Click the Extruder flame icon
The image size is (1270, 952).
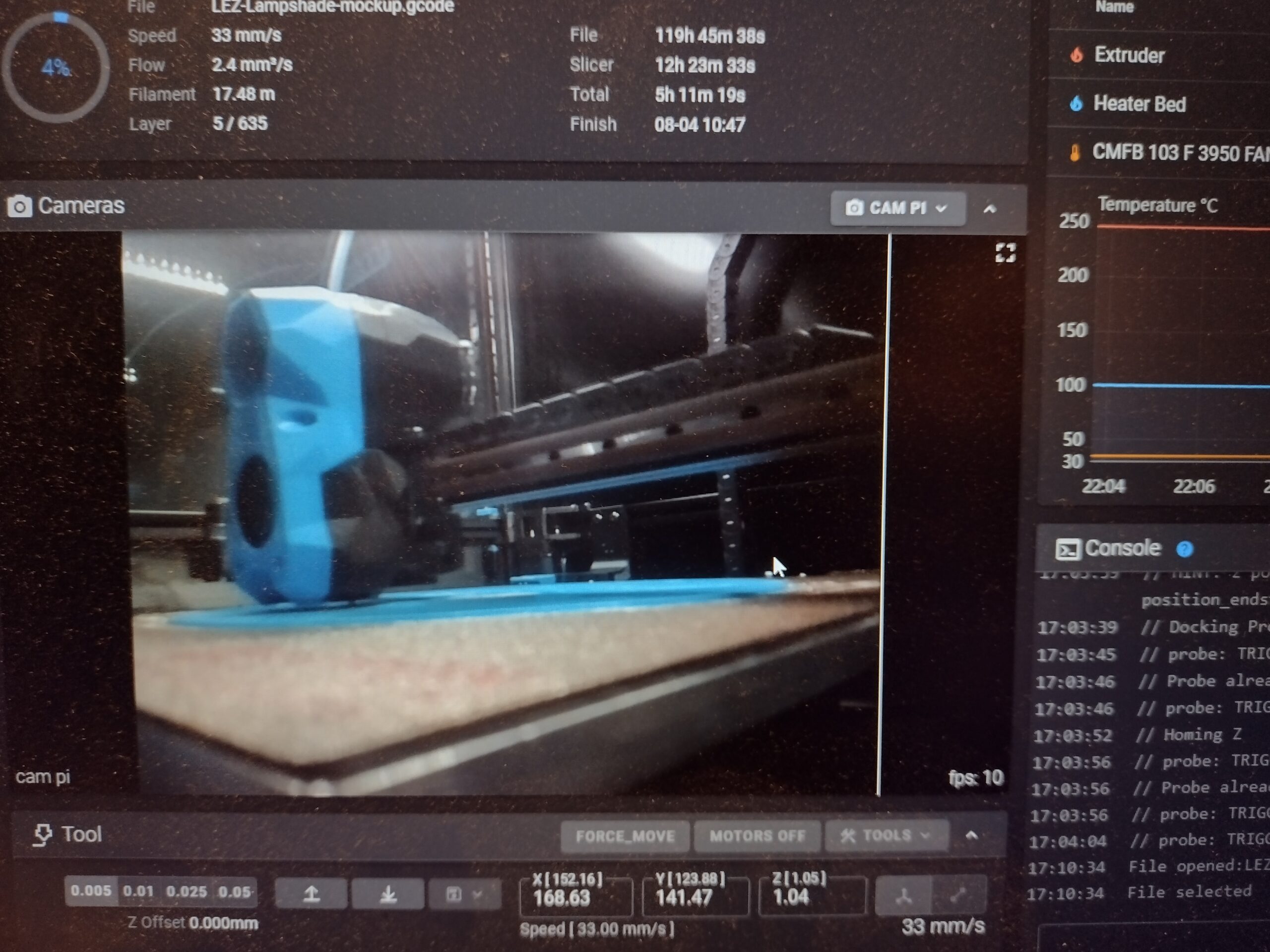1077,55
